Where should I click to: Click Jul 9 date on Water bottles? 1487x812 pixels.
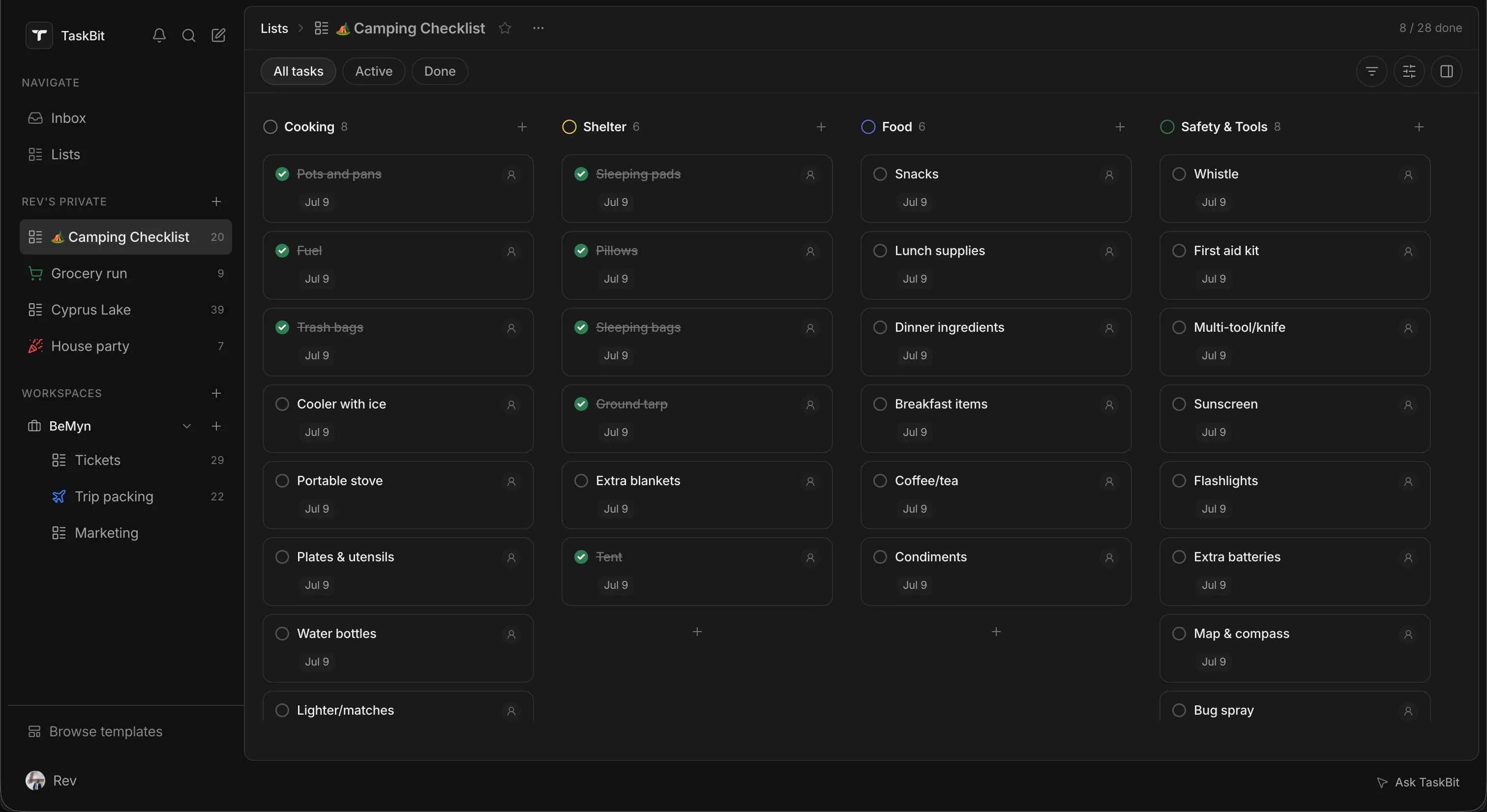(x=317, y=662)
